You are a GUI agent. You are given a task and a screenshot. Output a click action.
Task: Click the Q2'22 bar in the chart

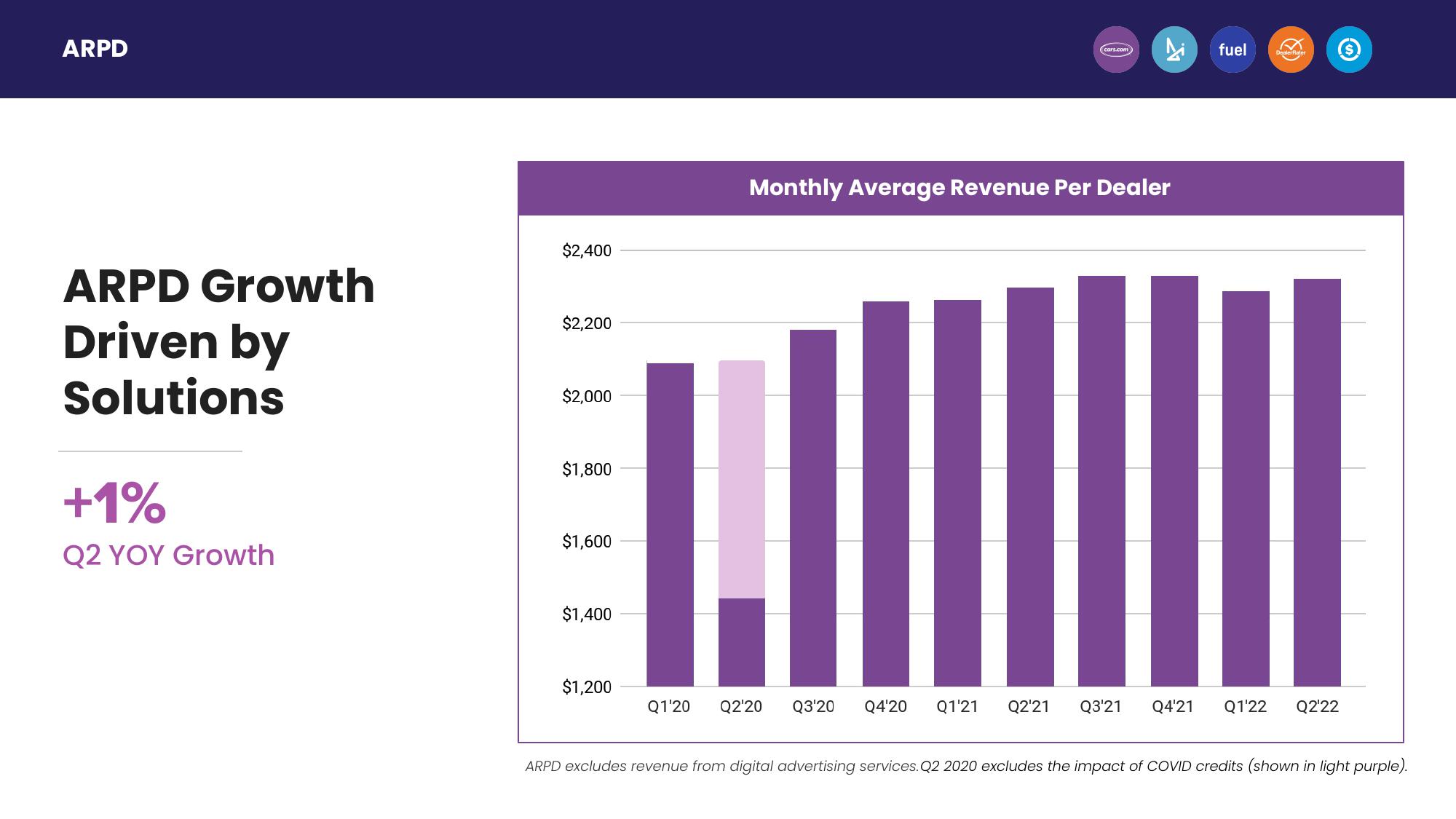1317,482
